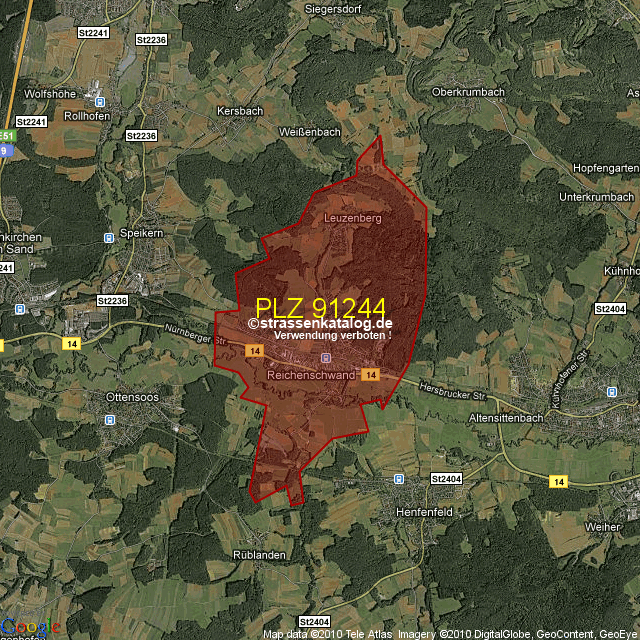Screen dimensions: 640x640
Task: Select the Reichenschwand town label
Action: pyautogui.click(x=311, y=375)
